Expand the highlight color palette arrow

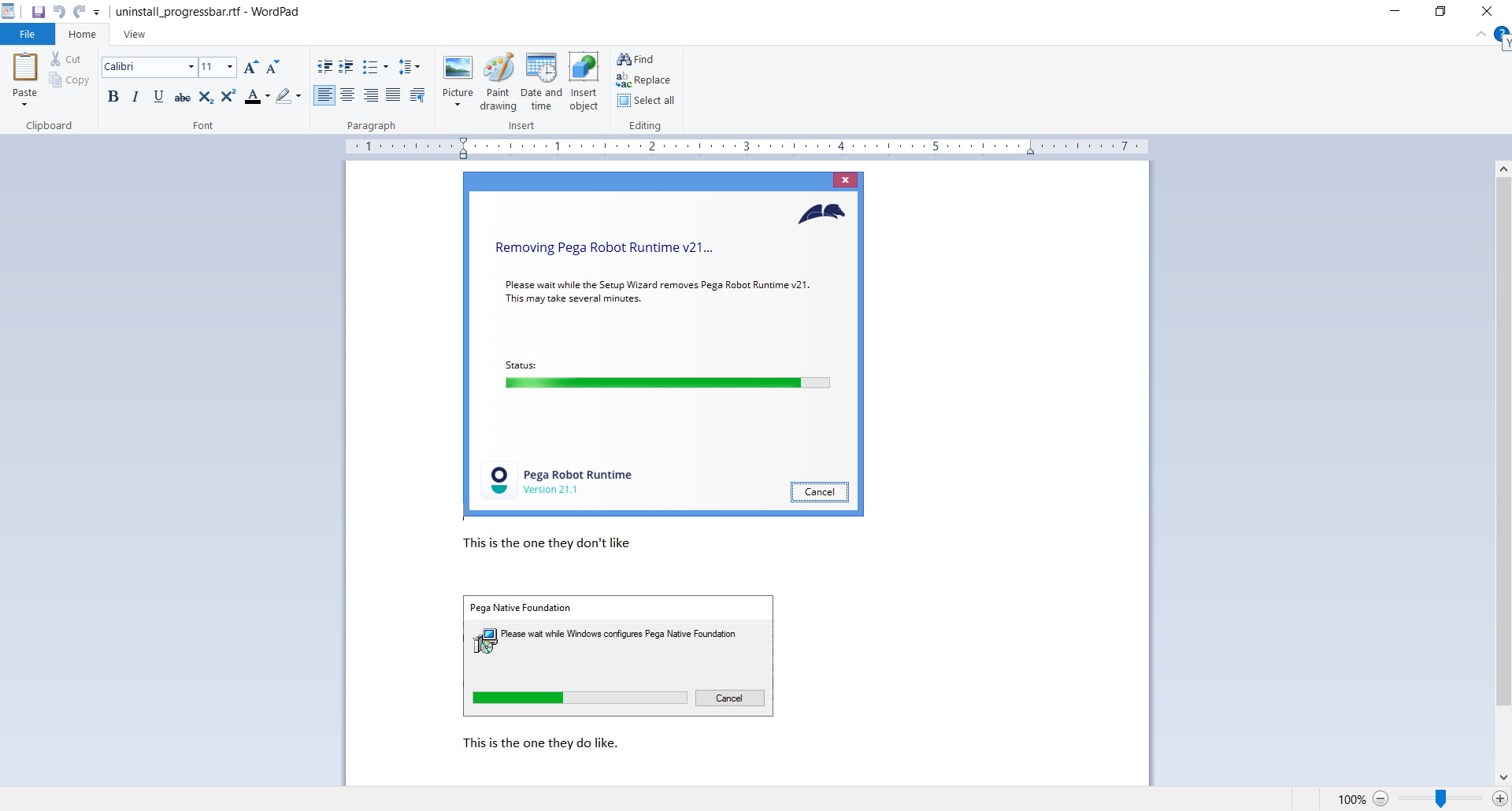point(298,96)
